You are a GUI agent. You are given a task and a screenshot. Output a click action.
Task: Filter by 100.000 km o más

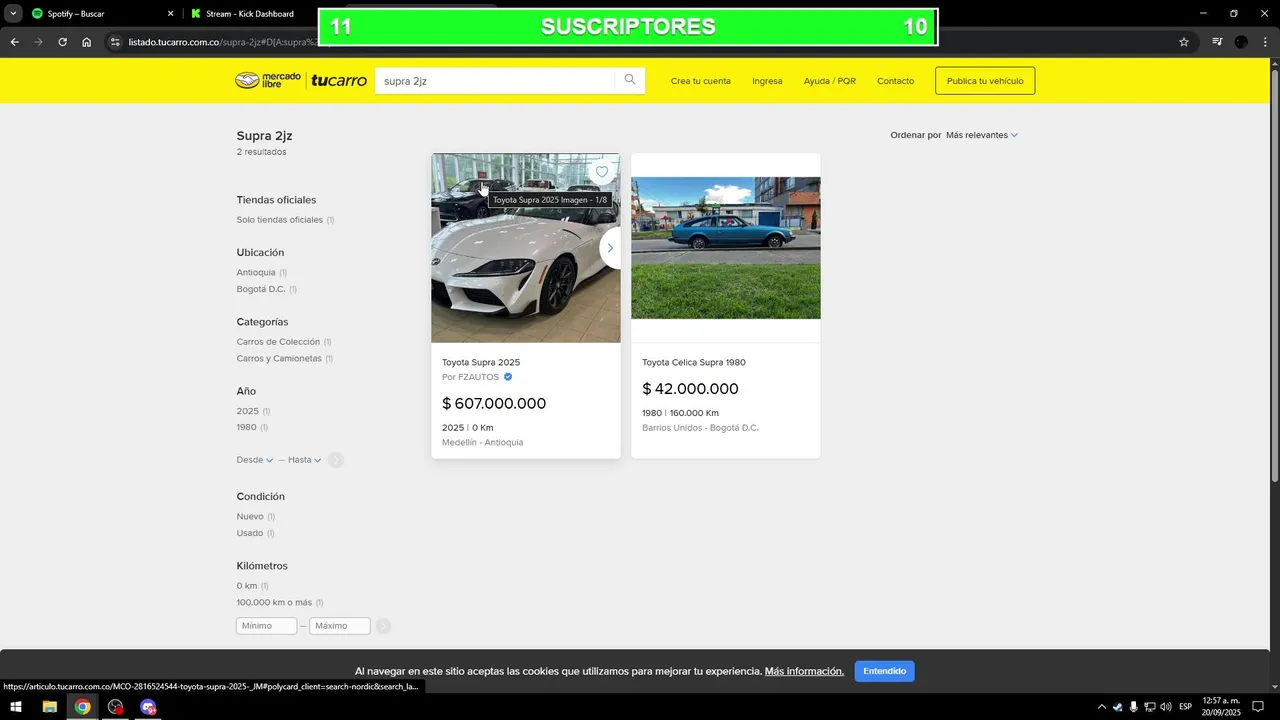[x=274, y=603]
